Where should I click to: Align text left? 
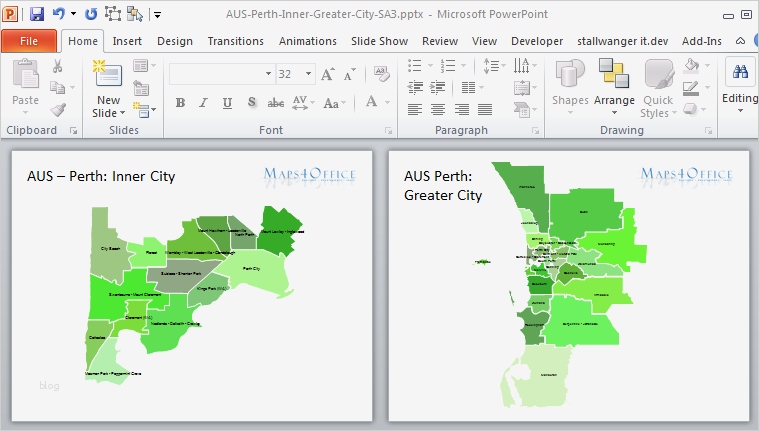click(x=414, y=110)
